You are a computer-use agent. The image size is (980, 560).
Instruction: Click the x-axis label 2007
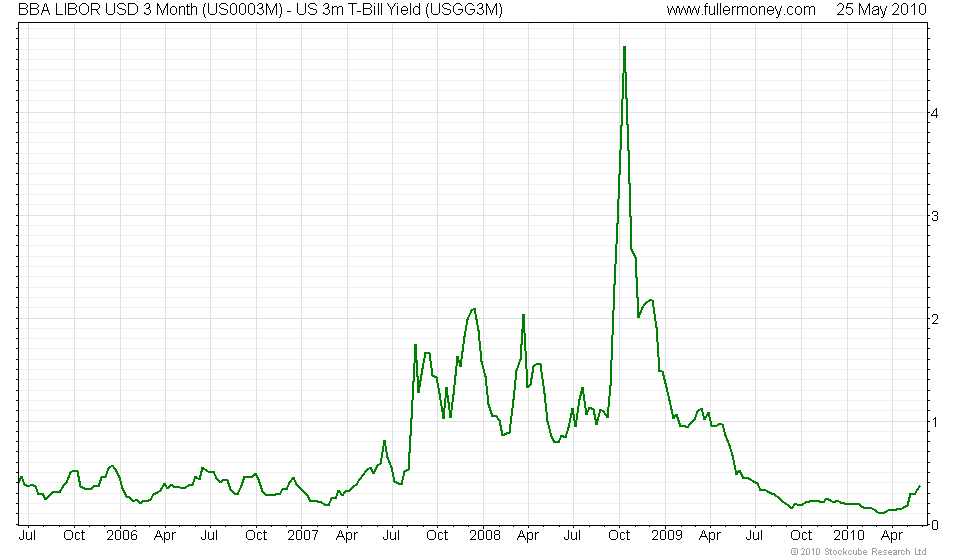tap(302, 536)
